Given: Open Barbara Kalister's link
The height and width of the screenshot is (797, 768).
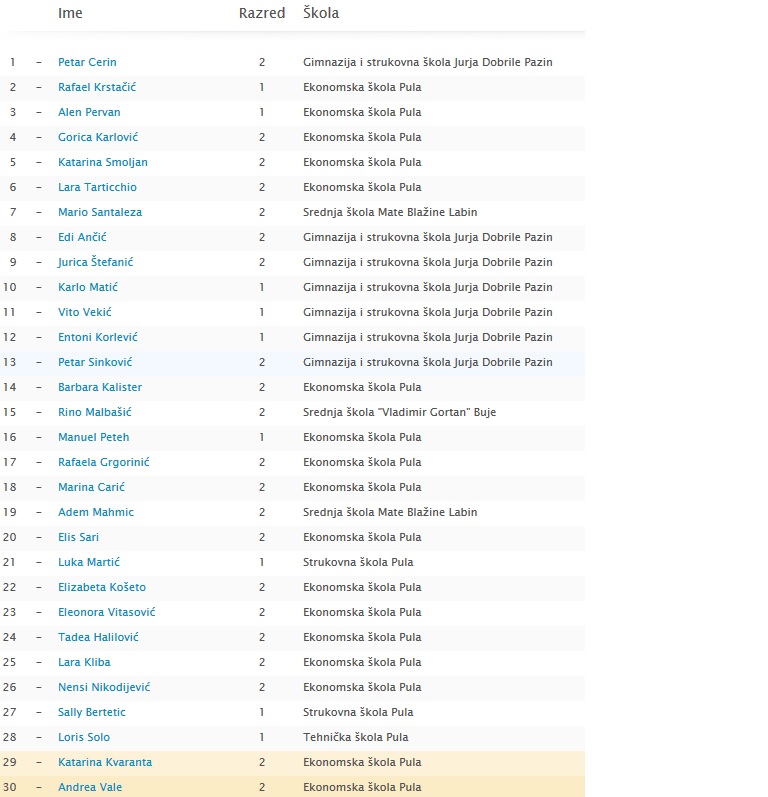Looking at the screenshot, I should click(100, 387).
